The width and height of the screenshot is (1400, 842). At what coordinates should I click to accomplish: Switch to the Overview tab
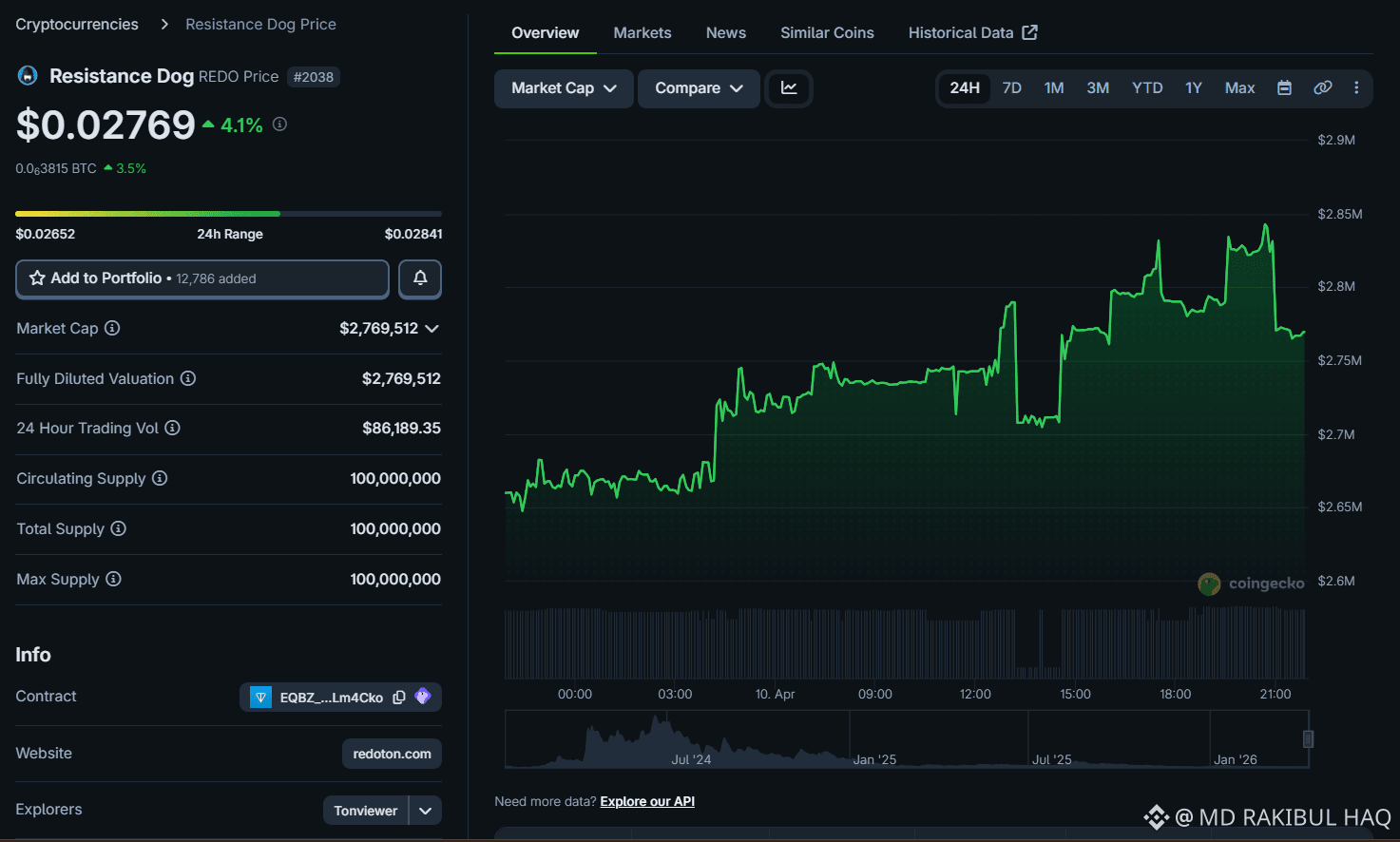click(545, 33)
